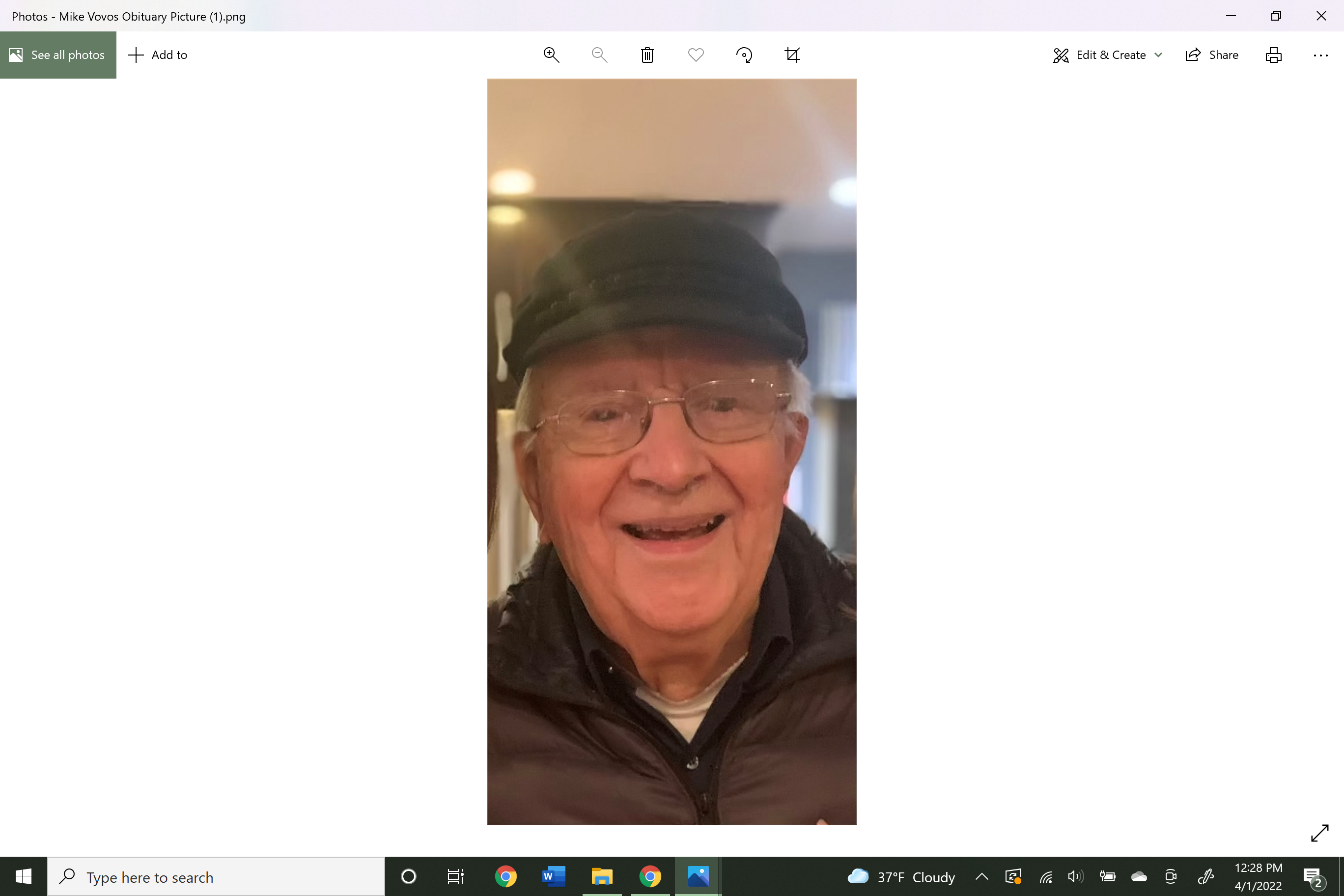Open the Add to menu

tap(158, 55)
